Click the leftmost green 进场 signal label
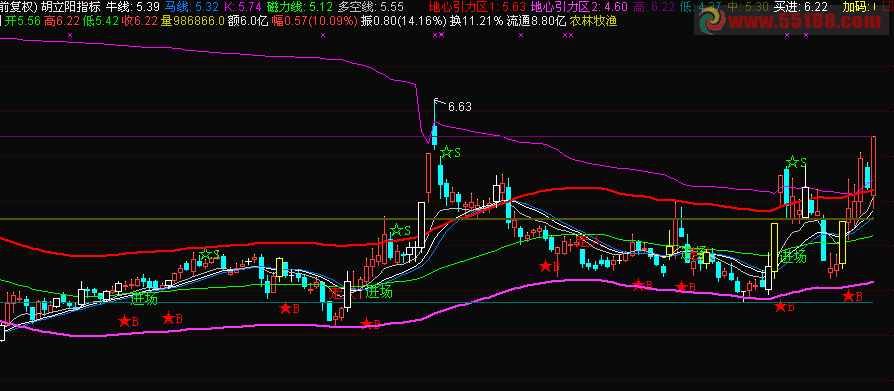 [x=144, y=299]
